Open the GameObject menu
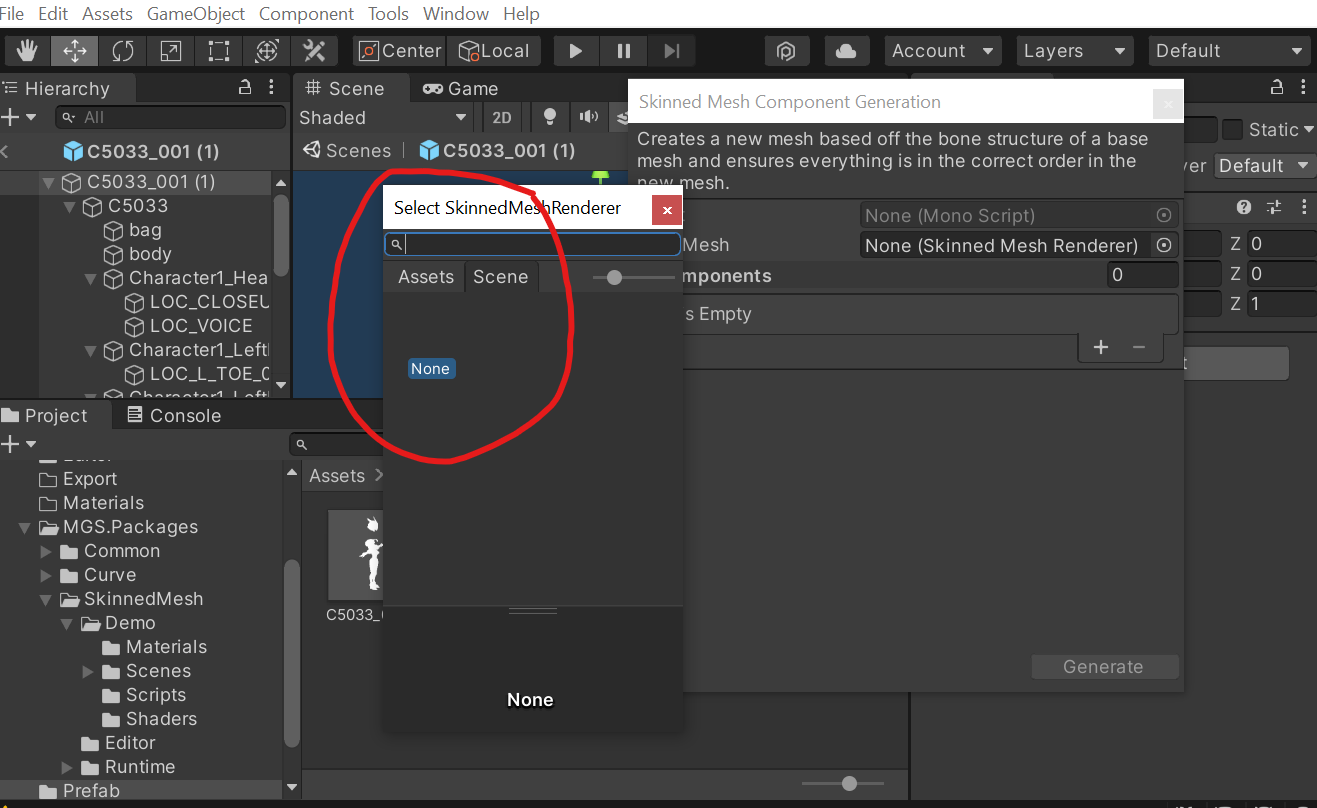This screenshot has width=1317, height=808. tap(196, 14)
